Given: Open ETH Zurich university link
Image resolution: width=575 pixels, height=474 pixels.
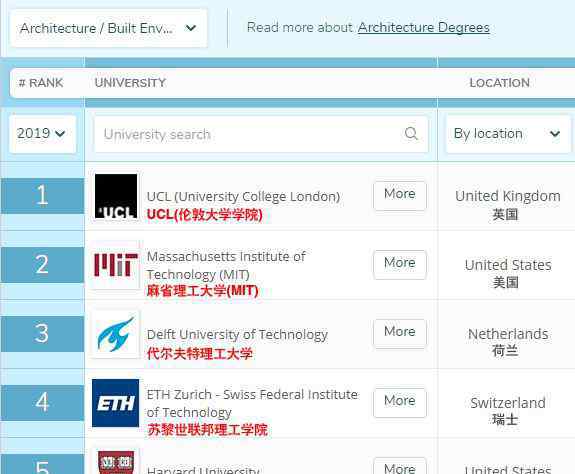Looking at the screenshot, I should tap(252, 403).
